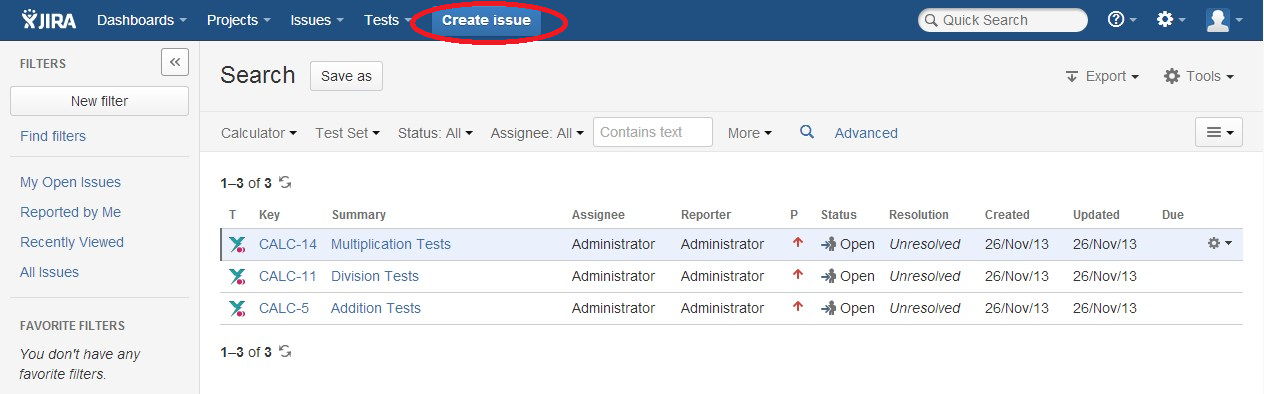The height and width of the screenshot is (394, 1264).
Task: Open the Division Tests summary
Action: coord(375,276)
